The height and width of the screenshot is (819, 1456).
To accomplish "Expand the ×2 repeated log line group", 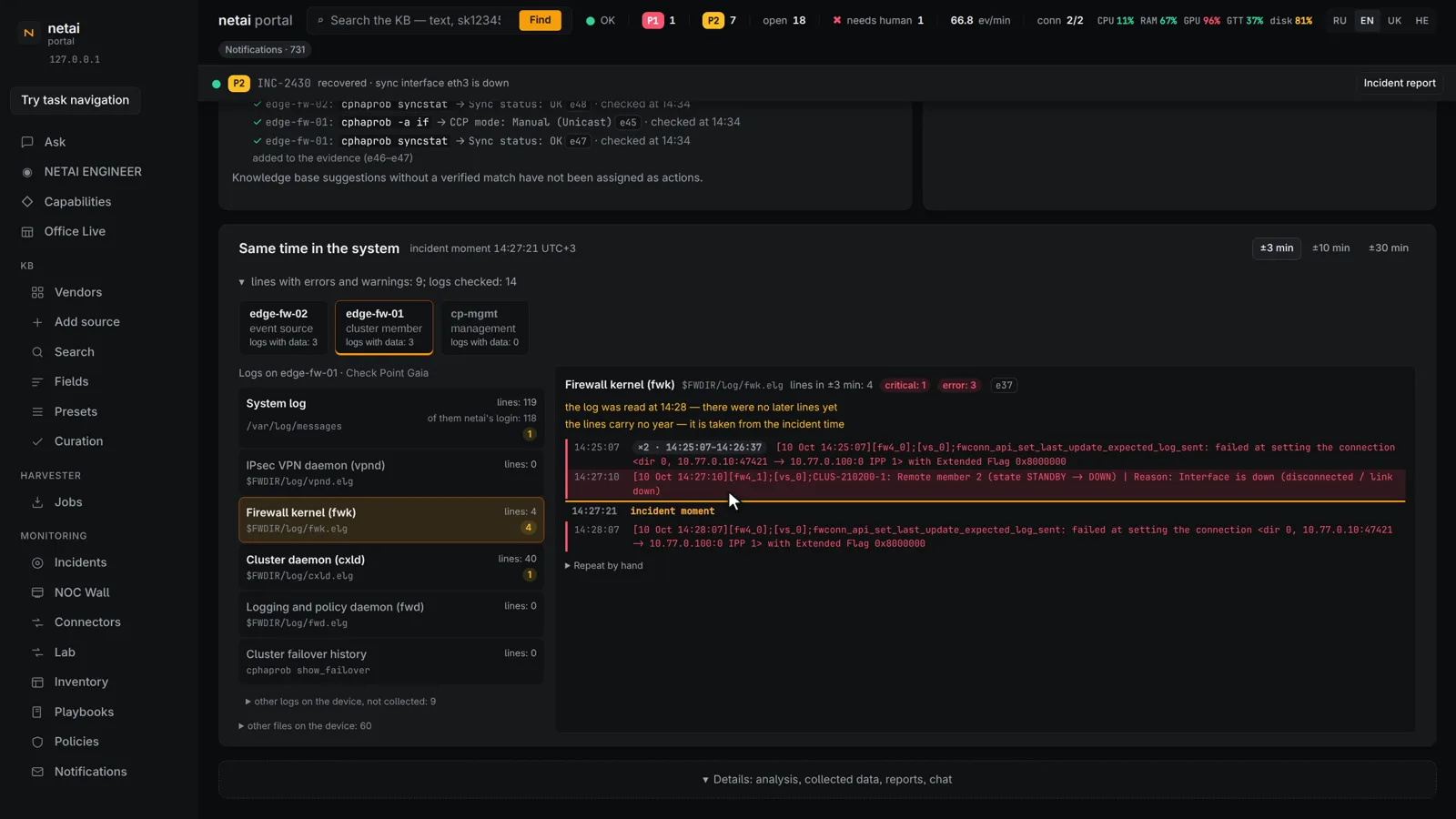I will click(699, 448).
